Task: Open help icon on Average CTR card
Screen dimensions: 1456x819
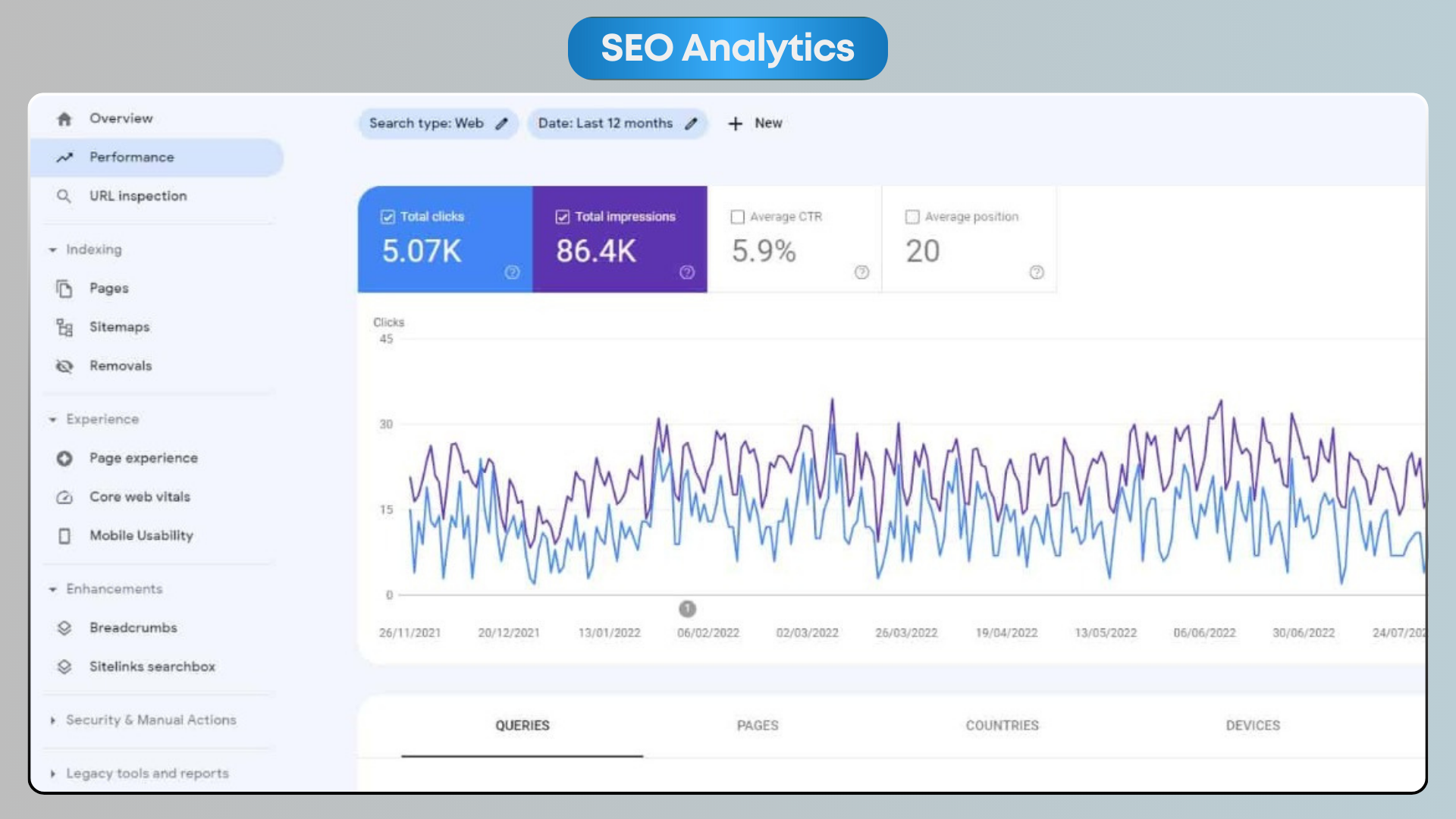Action: (x=861, y=272)
